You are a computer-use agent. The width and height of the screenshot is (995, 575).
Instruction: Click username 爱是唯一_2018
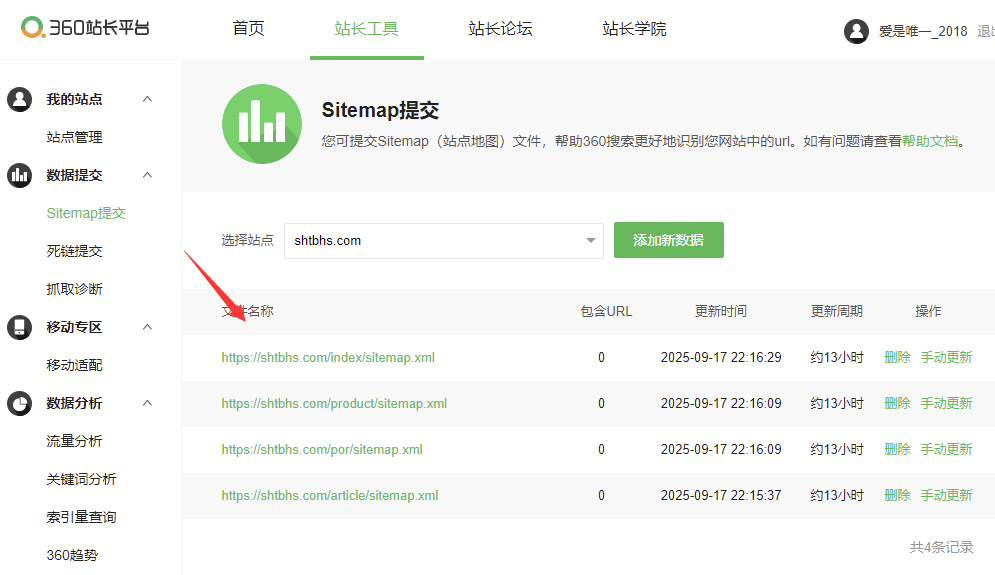[923, 31]
